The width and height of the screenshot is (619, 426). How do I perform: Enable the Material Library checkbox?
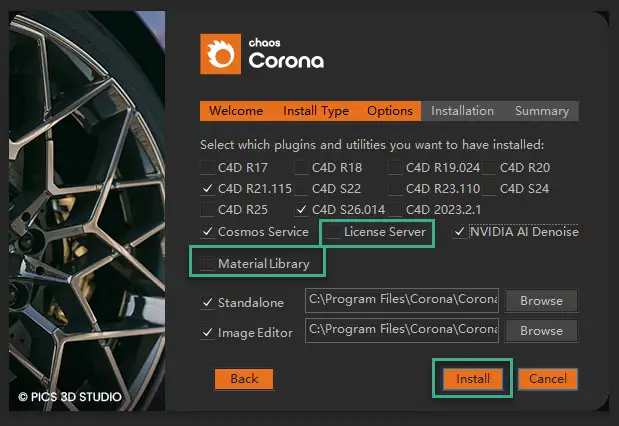click(207, 263)
